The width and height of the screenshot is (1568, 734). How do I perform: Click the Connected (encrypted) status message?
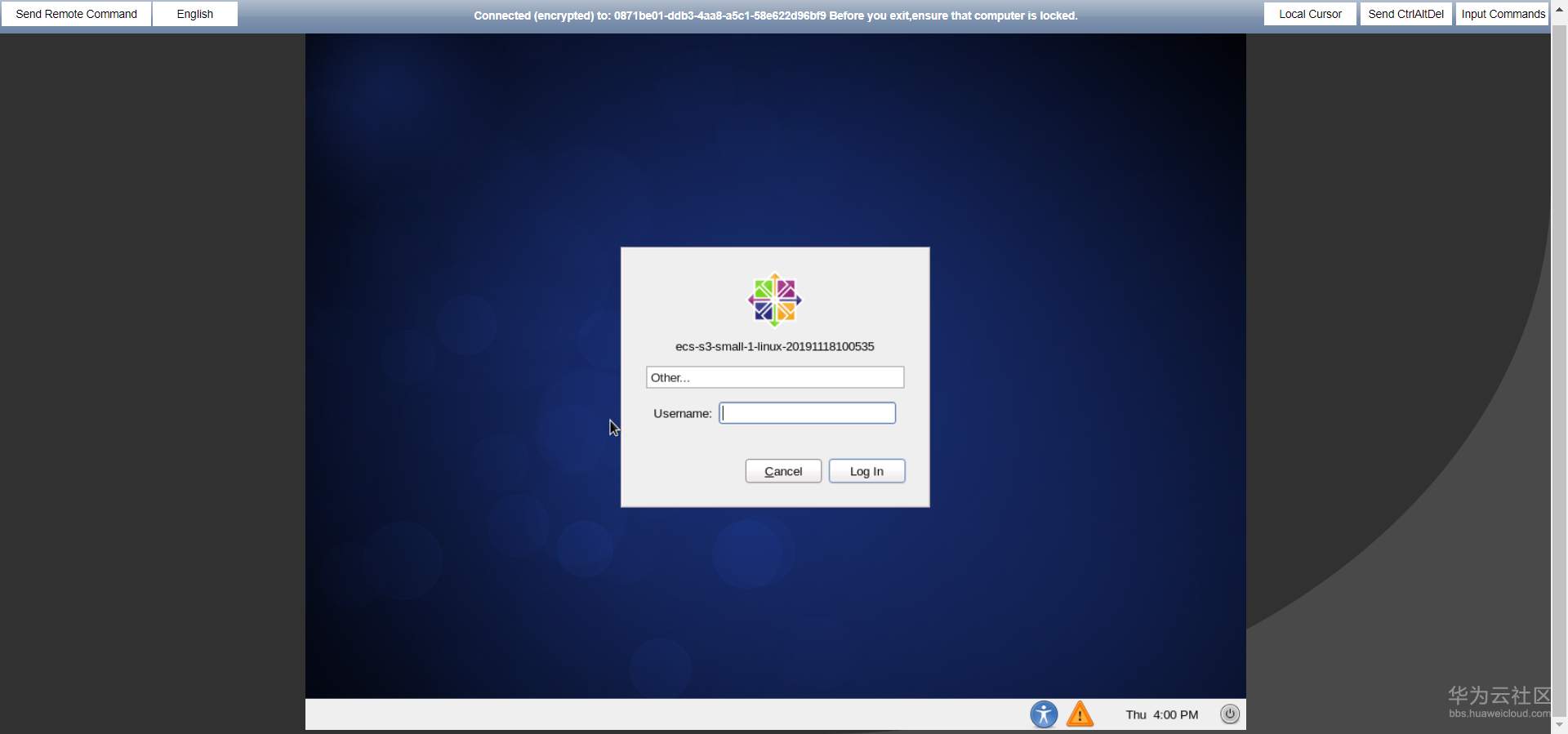776,16
